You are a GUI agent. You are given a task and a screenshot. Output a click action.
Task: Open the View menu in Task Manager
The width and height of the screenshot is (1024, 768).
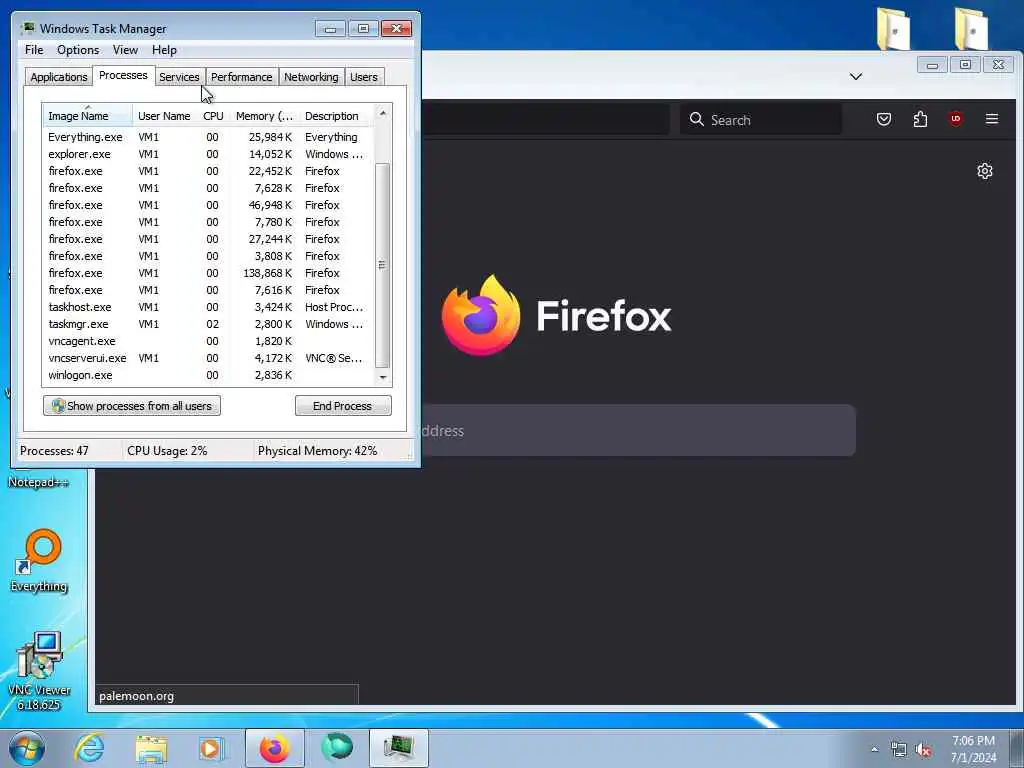tap(125, 50)
